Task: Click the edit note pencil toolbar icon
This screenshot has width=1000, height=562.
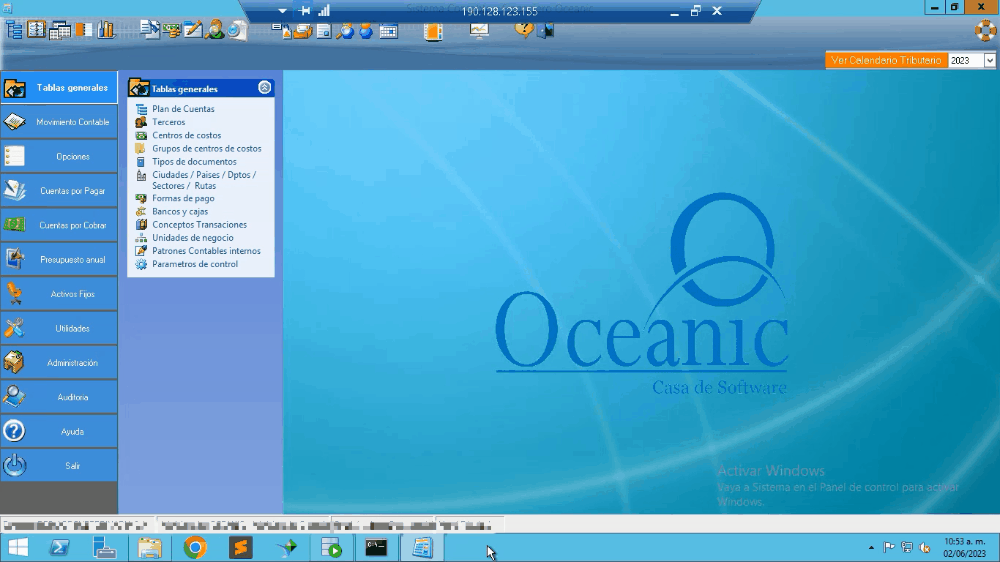Action: [x=194, y=30]
